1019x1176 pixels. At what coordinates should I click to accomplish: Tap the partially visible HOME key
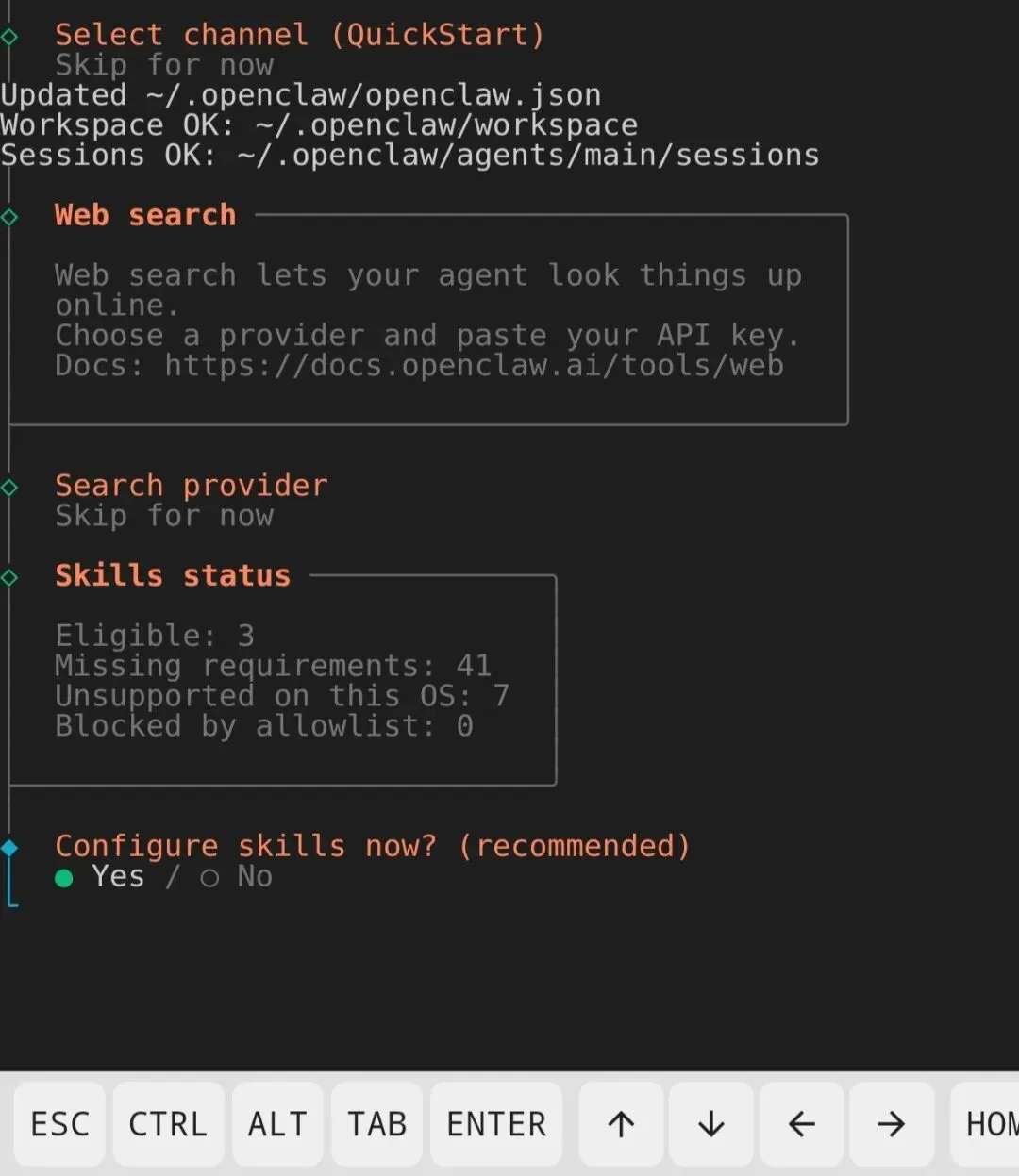tap(987, 1123)
